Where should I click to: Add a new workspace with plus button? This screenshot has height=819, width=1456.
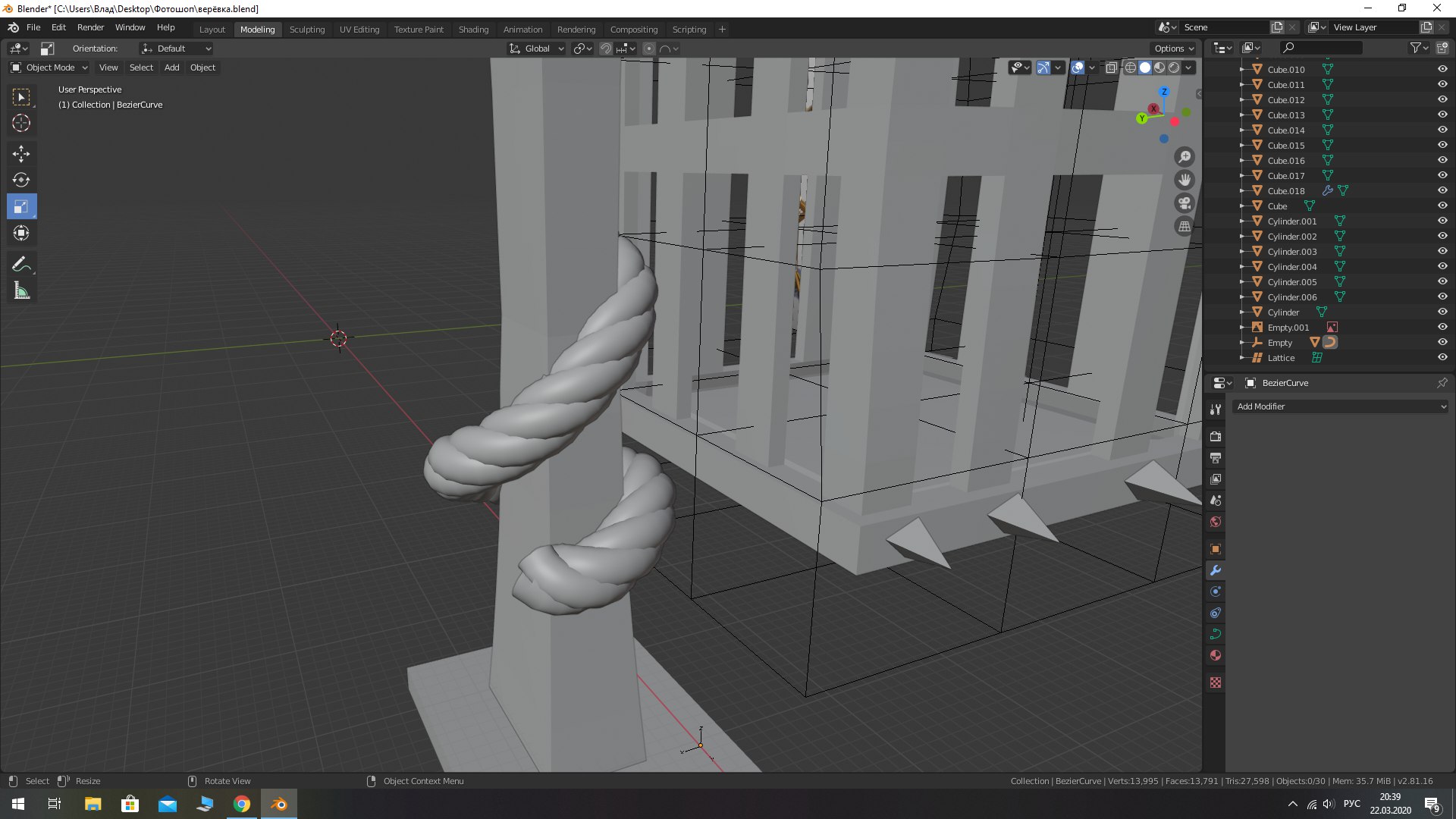pyautogui.click(x=722, y=30)
